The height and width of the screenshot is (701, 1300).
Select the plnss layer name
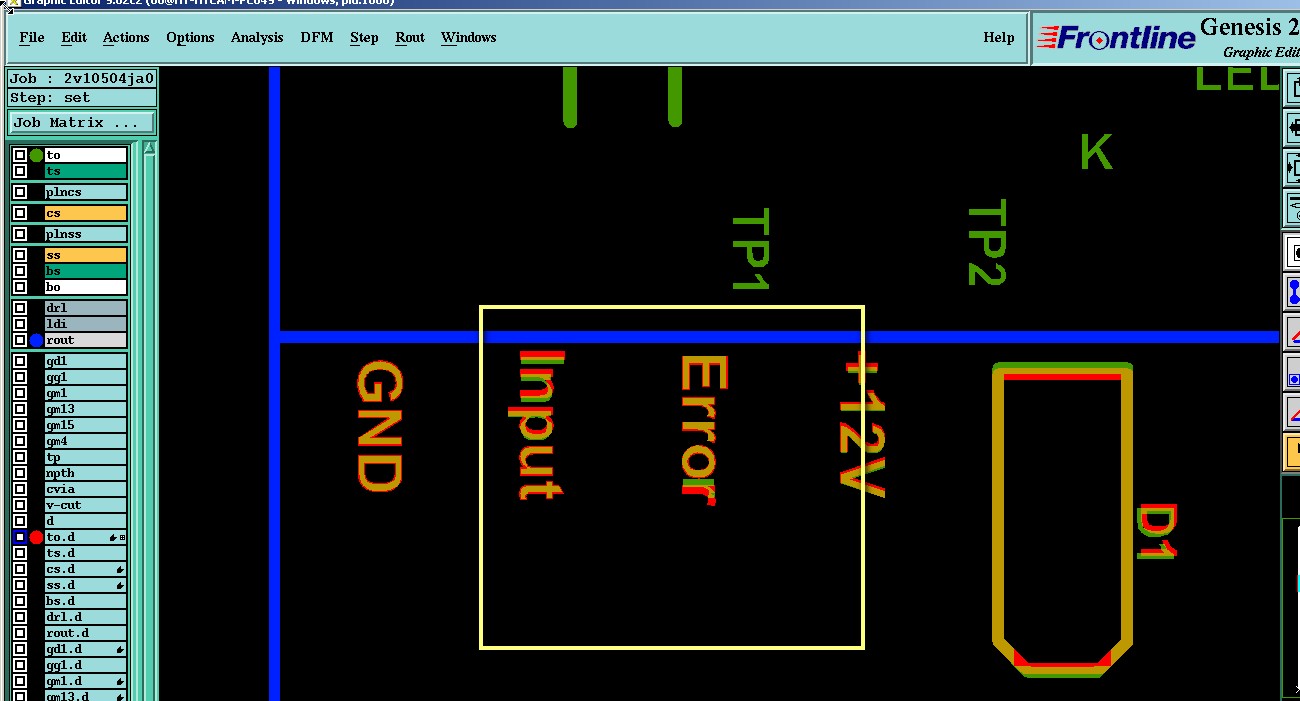tap(86, 234)
